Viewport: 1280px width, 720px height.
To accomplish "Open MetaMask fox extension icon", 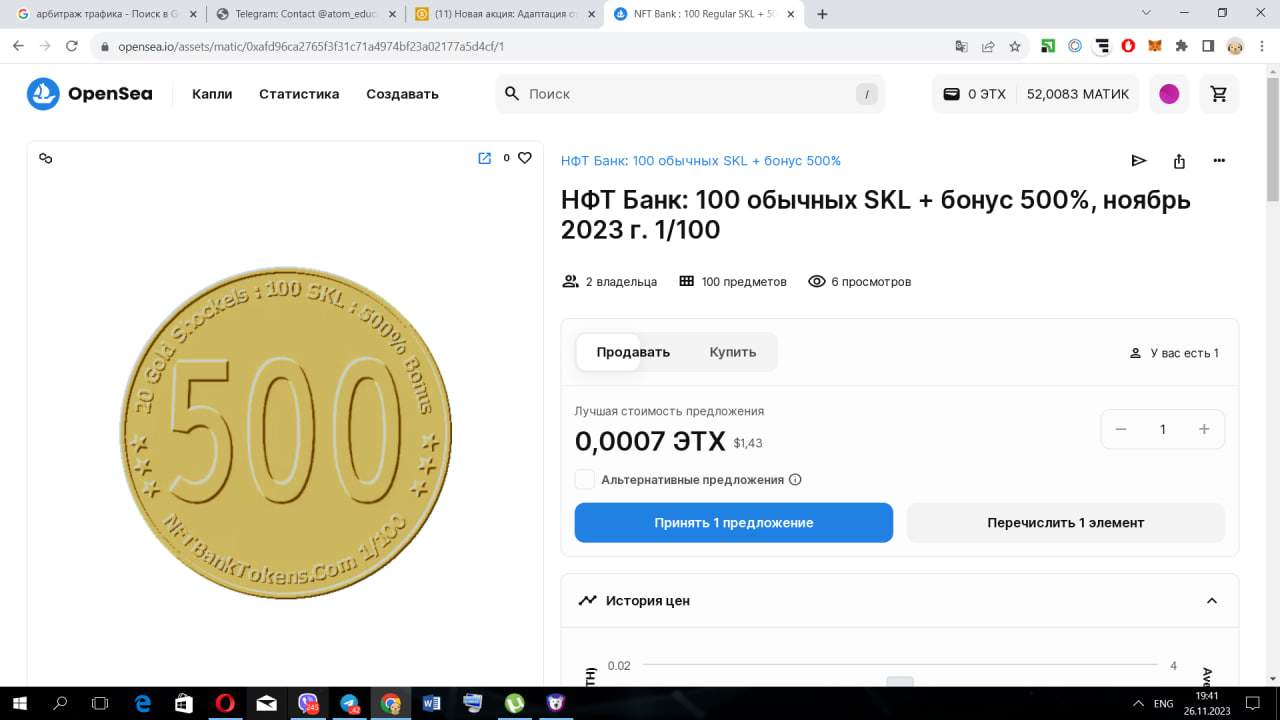I will 1154,46.
